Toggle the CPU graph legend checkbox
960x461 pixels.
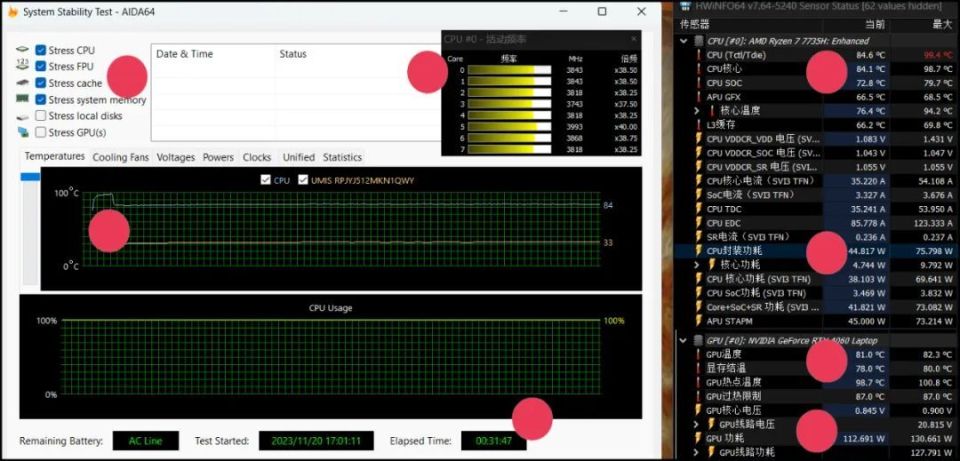click(265, 180)
